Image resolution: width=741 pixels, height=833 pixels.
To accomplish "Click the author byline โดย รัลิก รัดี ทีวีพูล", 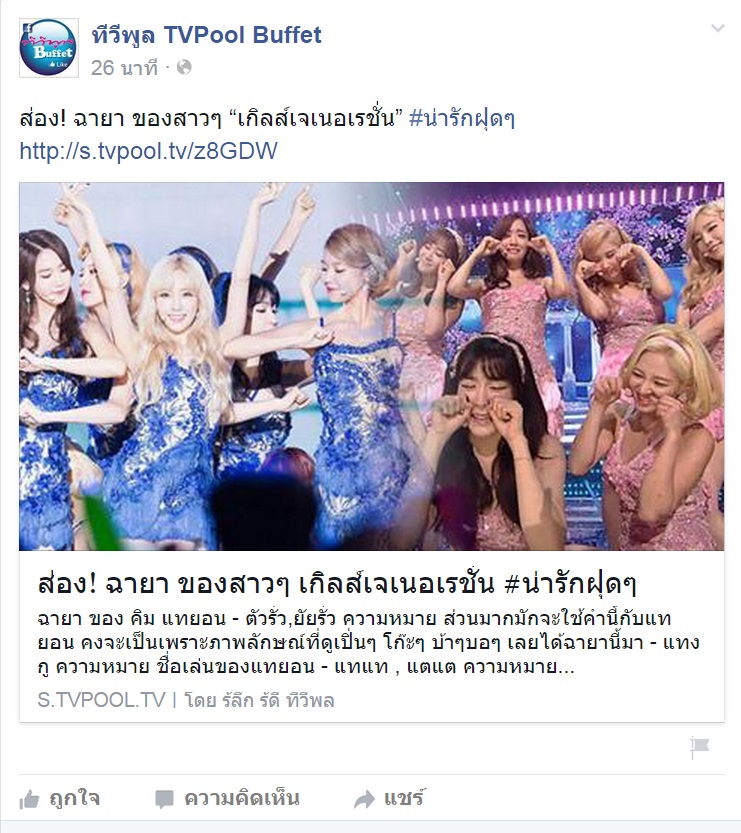I will tap(259, 700).
